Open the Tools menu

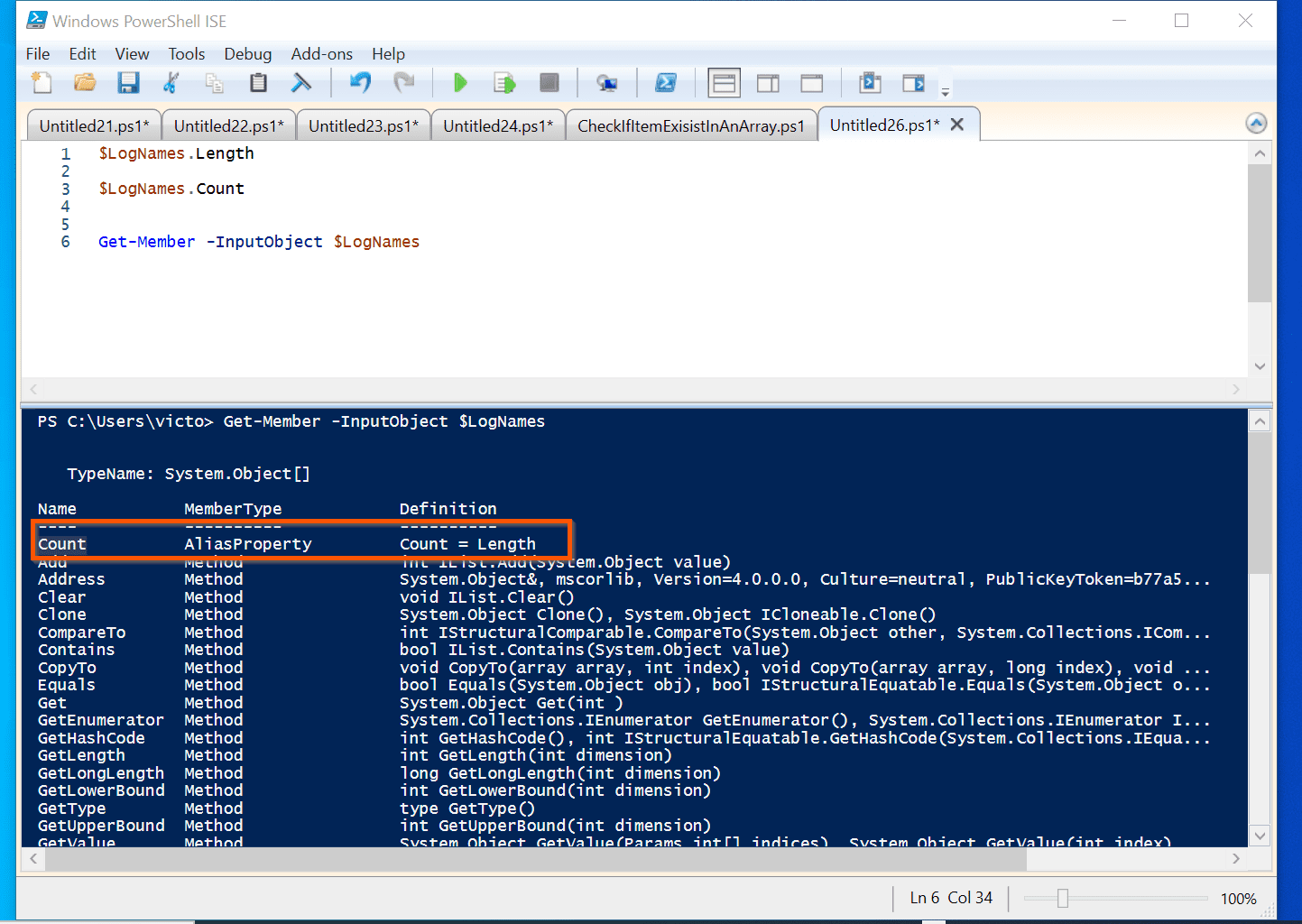(x=187, y=54)
